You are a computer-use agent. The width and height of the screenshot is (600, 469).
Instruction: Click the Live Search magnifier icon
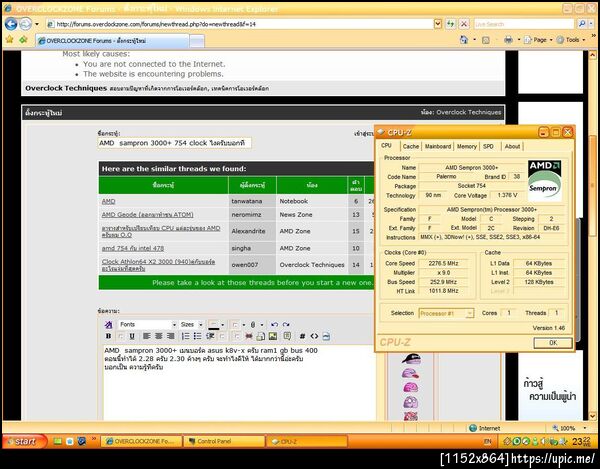(582, 24)
